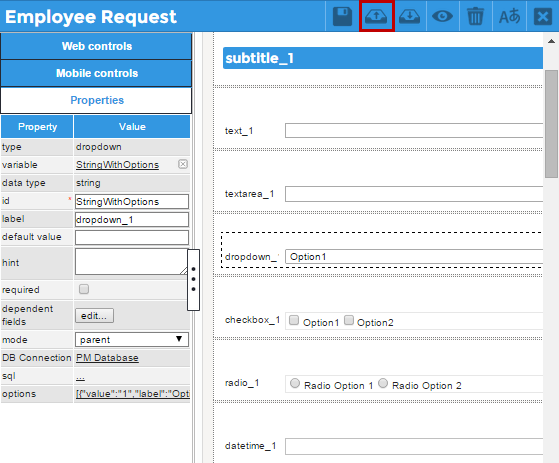Toggle the required checkbox
Image resolution: width=559 pixels, height=463 pixels.
click(x=84, y=289)
